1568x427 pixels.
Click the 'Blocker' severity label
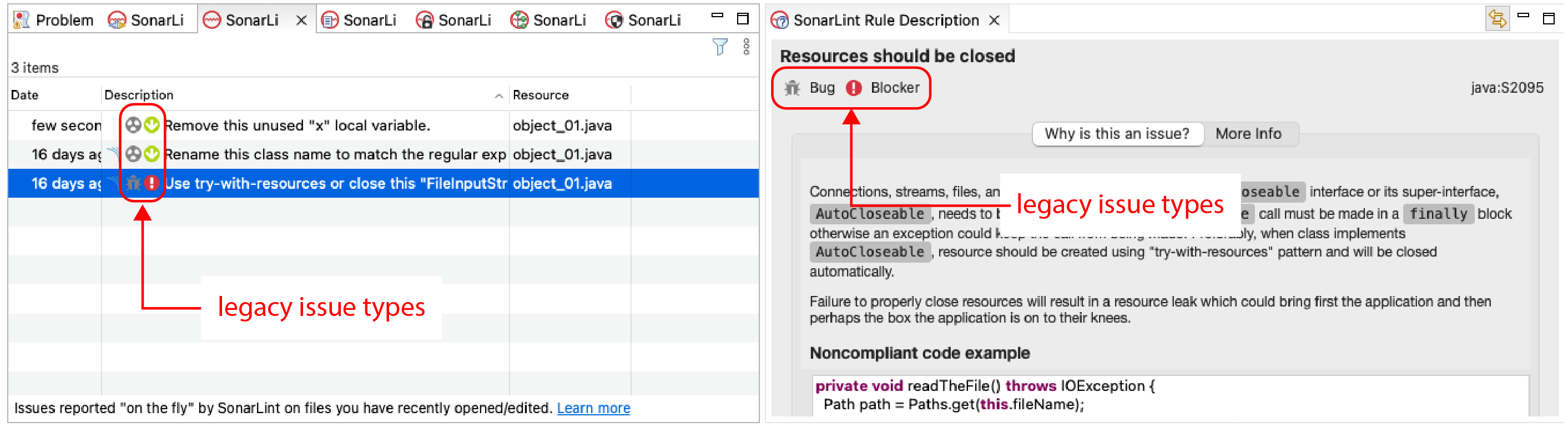(x=895, y=88)
